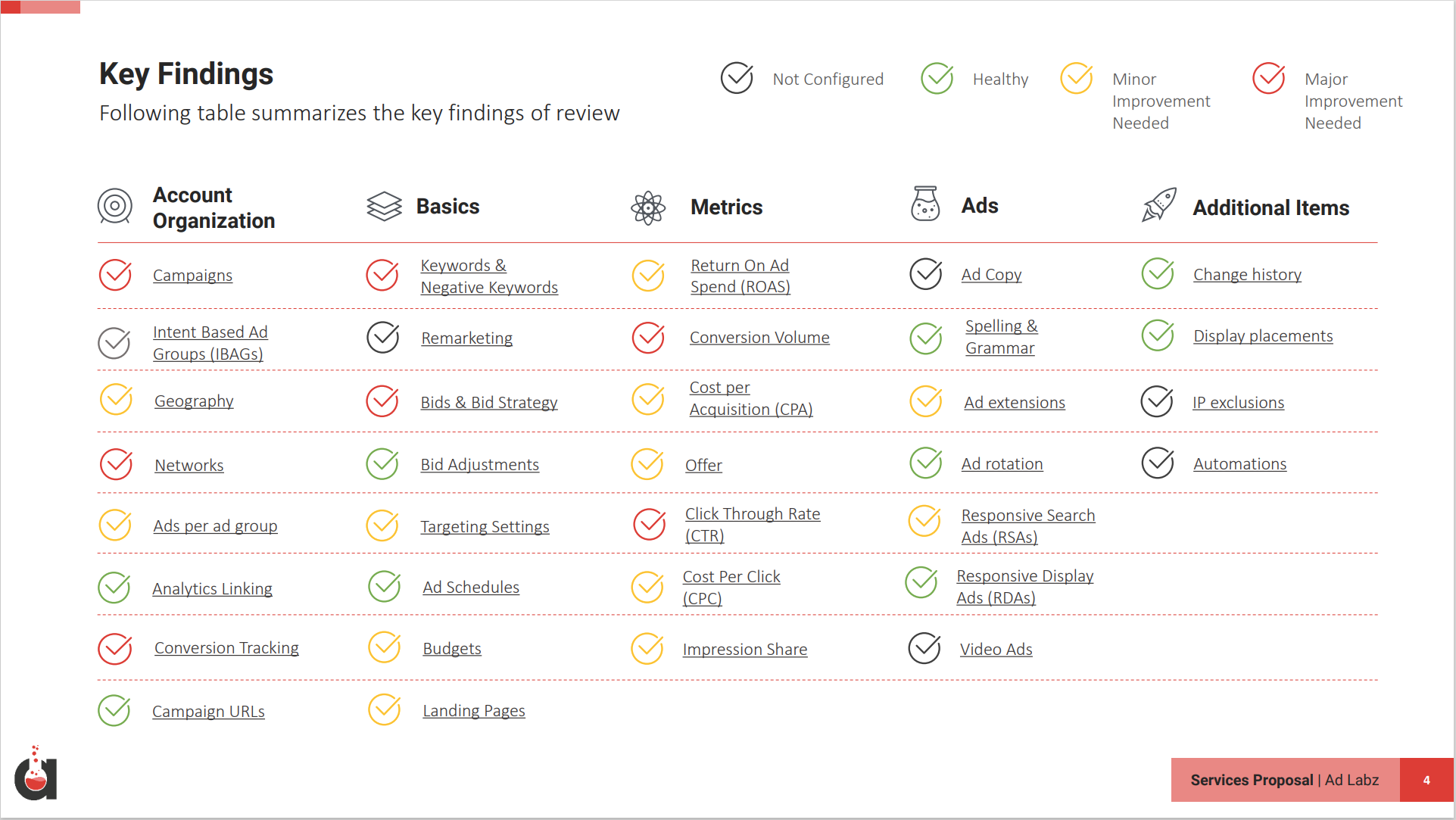This screenshot has width=1456, height=820.
Task: Click the red checkmark beside Conversion Volume
Action: pos(649,337)
